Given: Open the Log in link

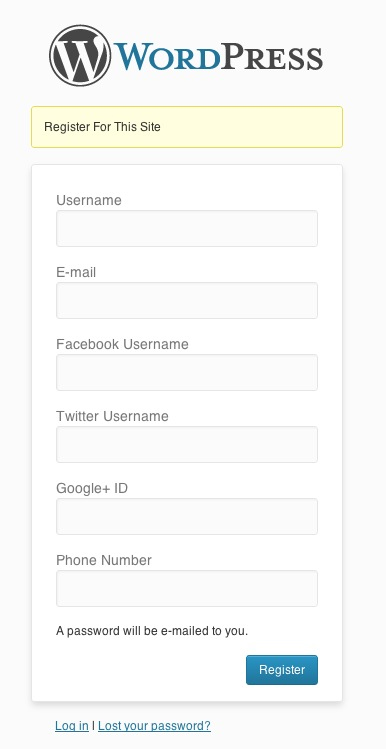Looking at the screenshot, I should (x=72, y=726).
